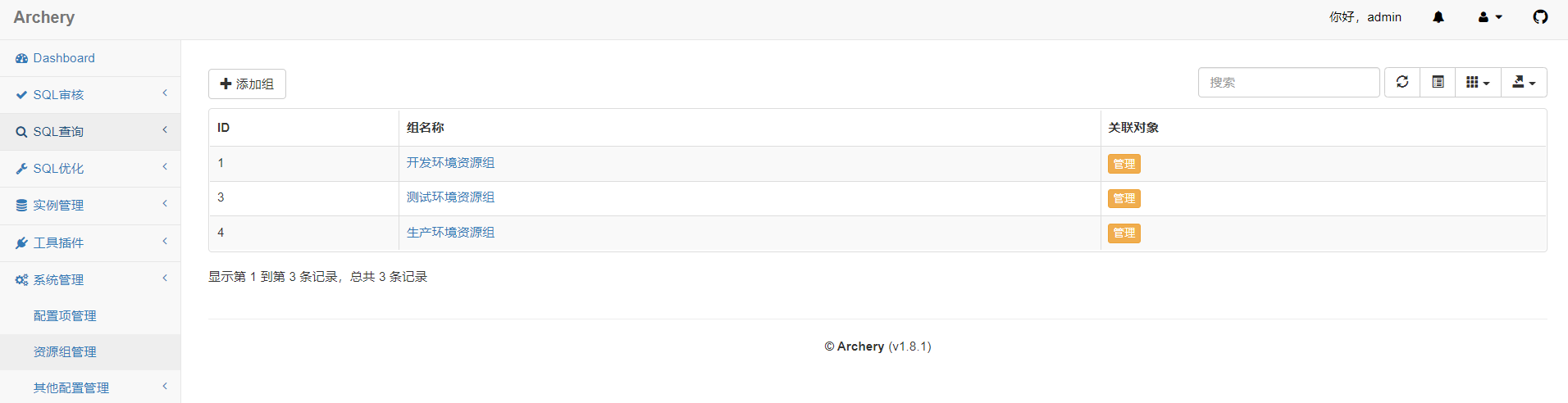Click 管理 for 测试环境资源组 row
This screenshot has width=1568, height=403.
[x=1124, y=198]
